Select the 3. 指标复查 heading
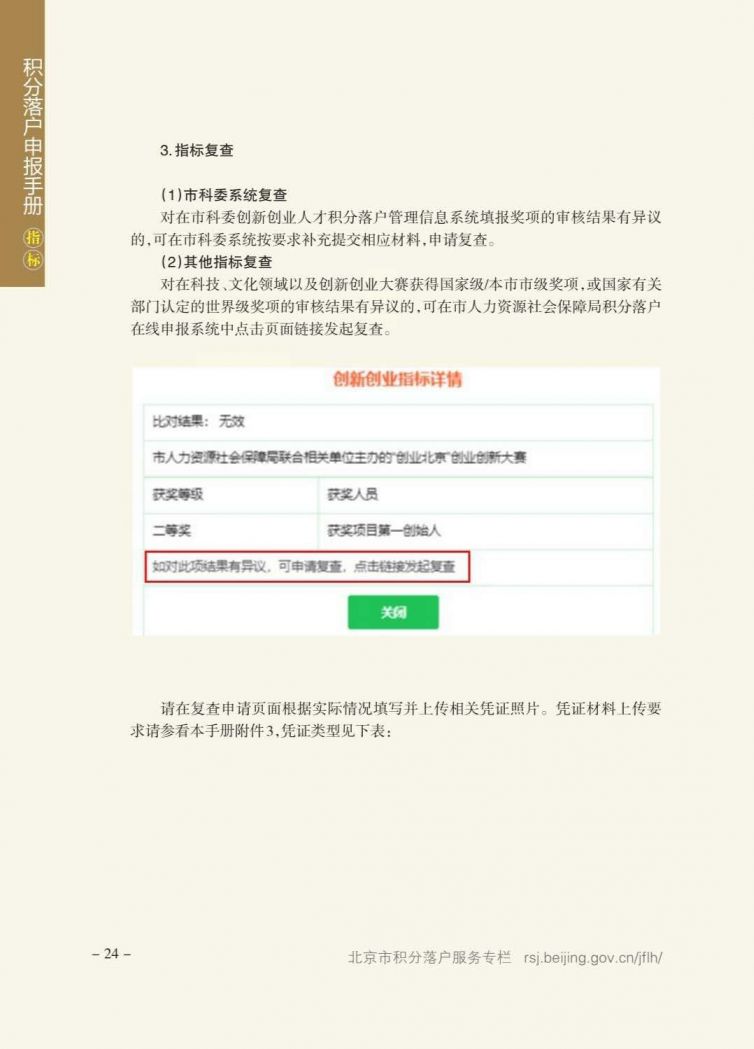Viewport: 754px width, 1049px height. pyautogui.click(x=197, y=150)
